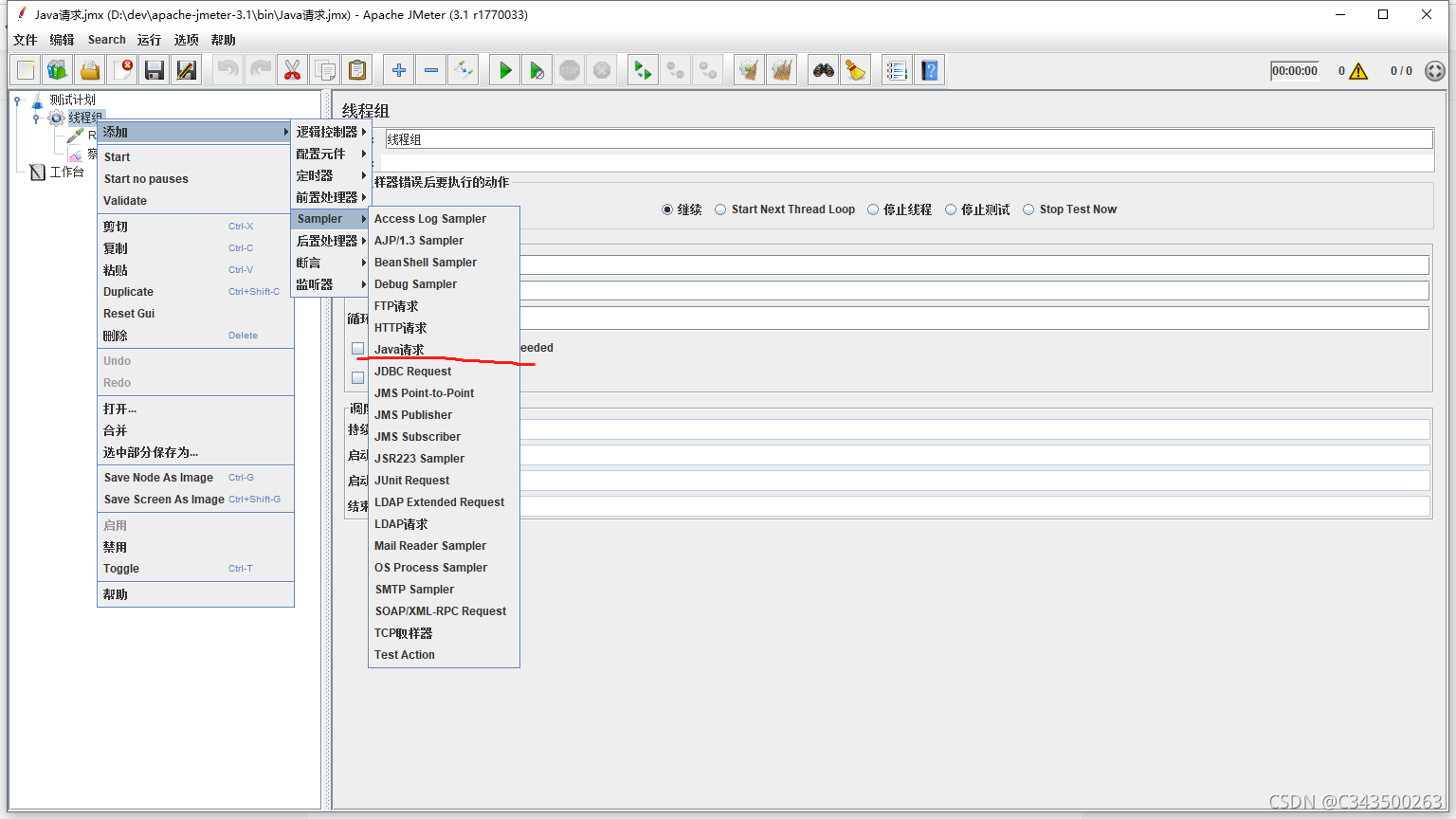
Task: Tick the checkbox beside the 'eeded' label
Action: click(x=358, y=349)
